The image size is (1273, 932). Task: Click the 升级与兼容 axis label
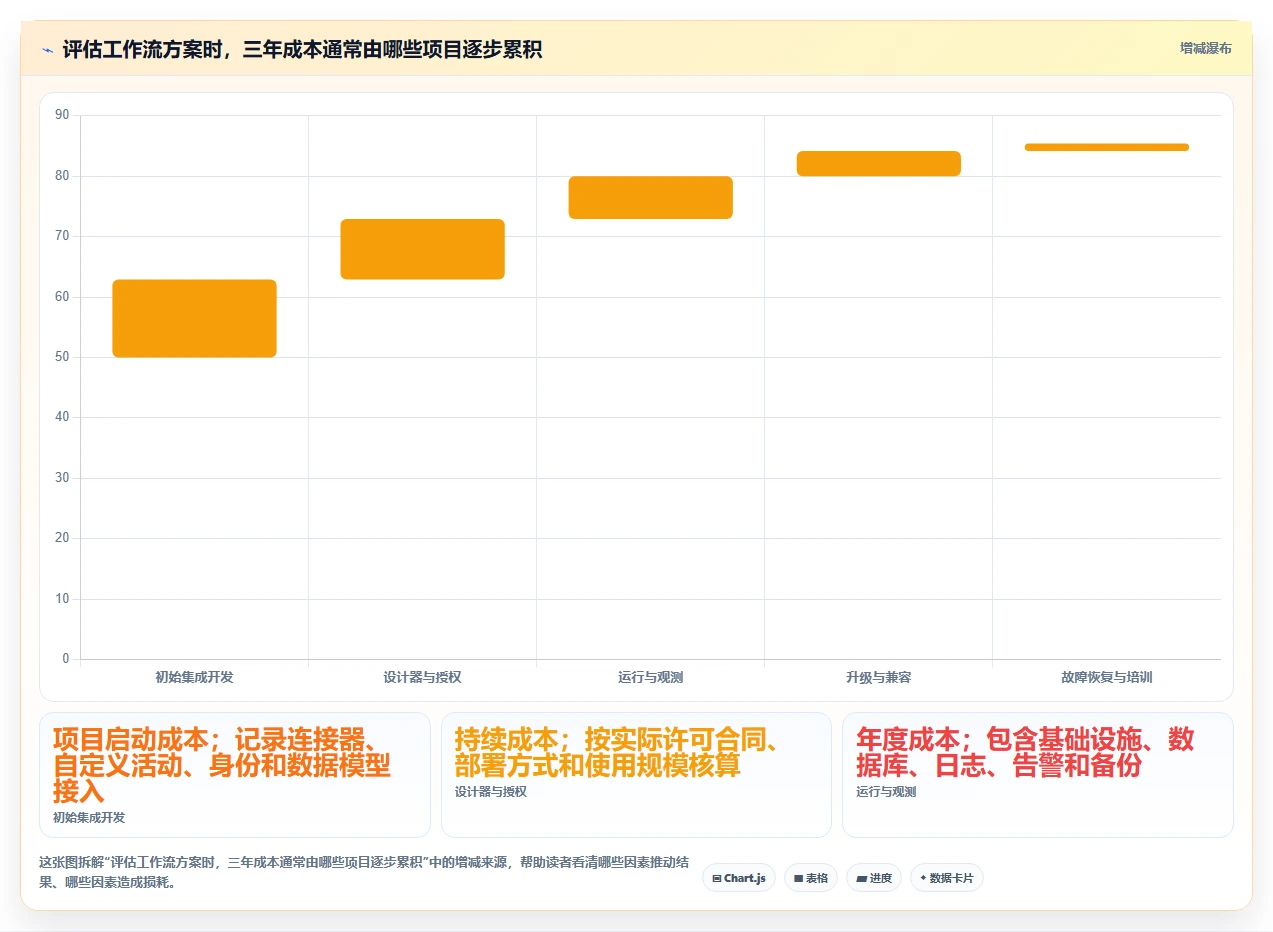(x=878, y=677)
